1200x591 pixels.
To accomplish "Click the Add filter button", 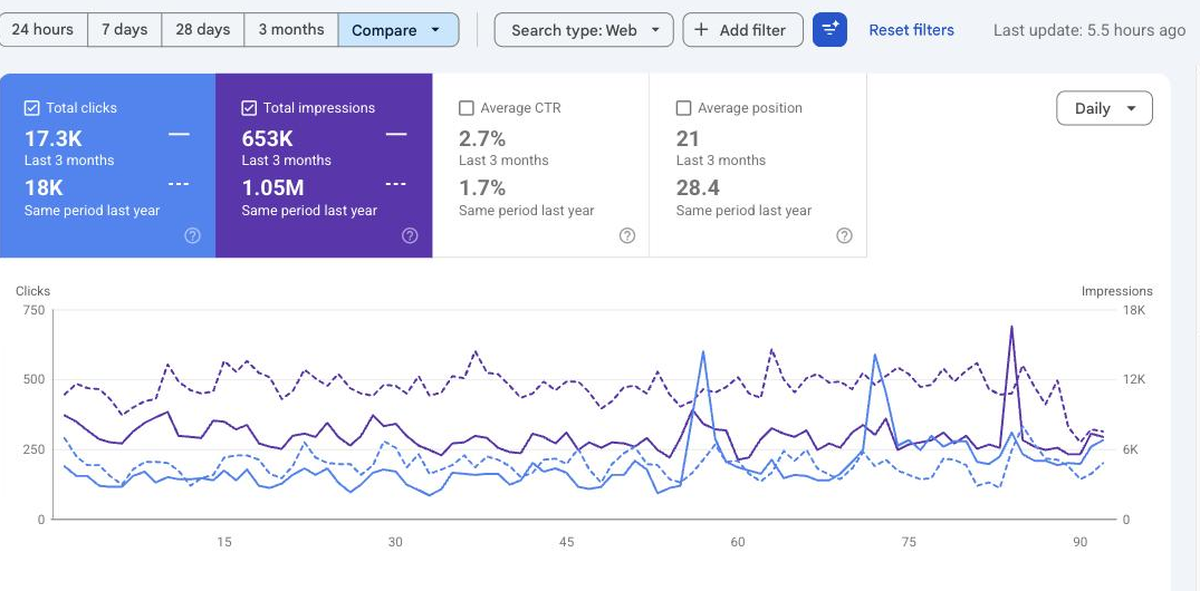I will (x=743, y=30).
